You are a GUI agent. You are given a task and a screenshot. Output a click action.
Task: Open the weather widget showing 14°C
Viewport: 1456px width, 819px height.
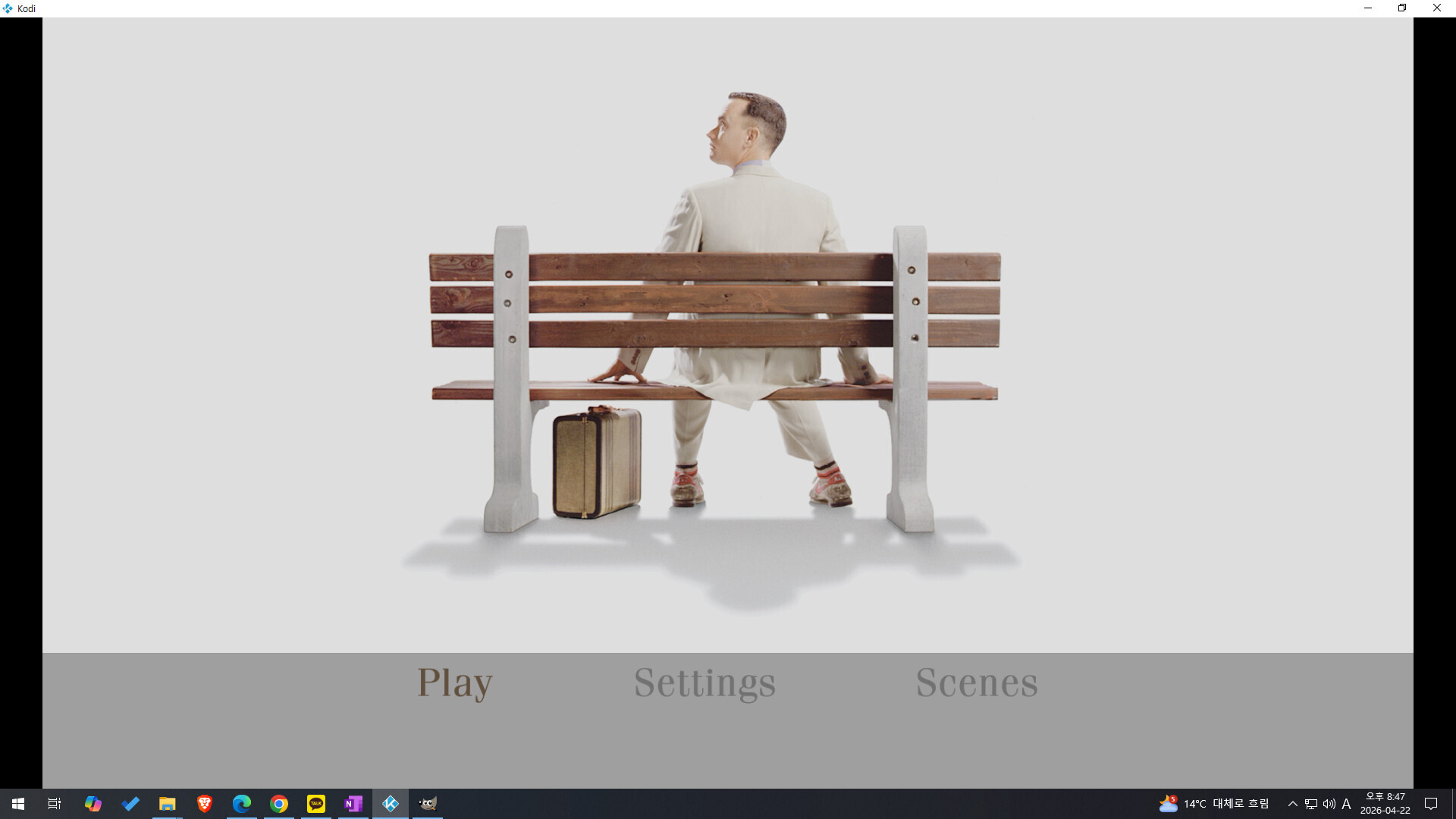pos(1214,804)
